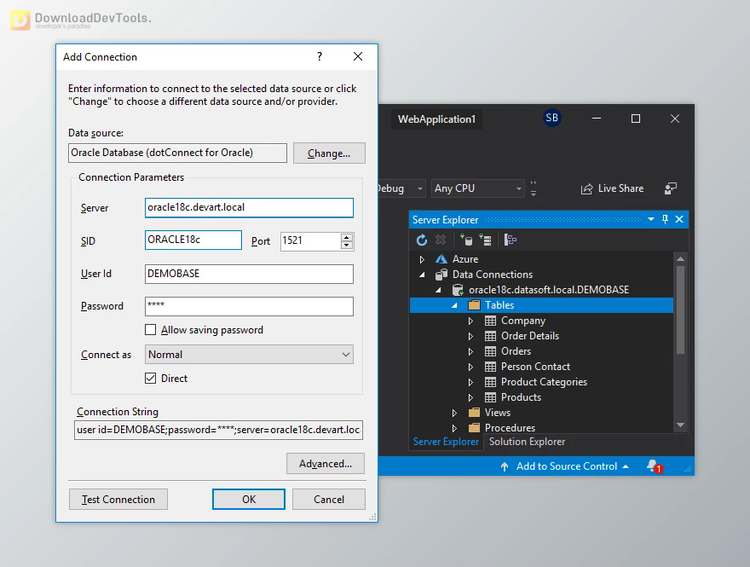The width and height of the screenshot is (750, 567).
Task: Click the Views folder icon
Action: coord(474,412)
